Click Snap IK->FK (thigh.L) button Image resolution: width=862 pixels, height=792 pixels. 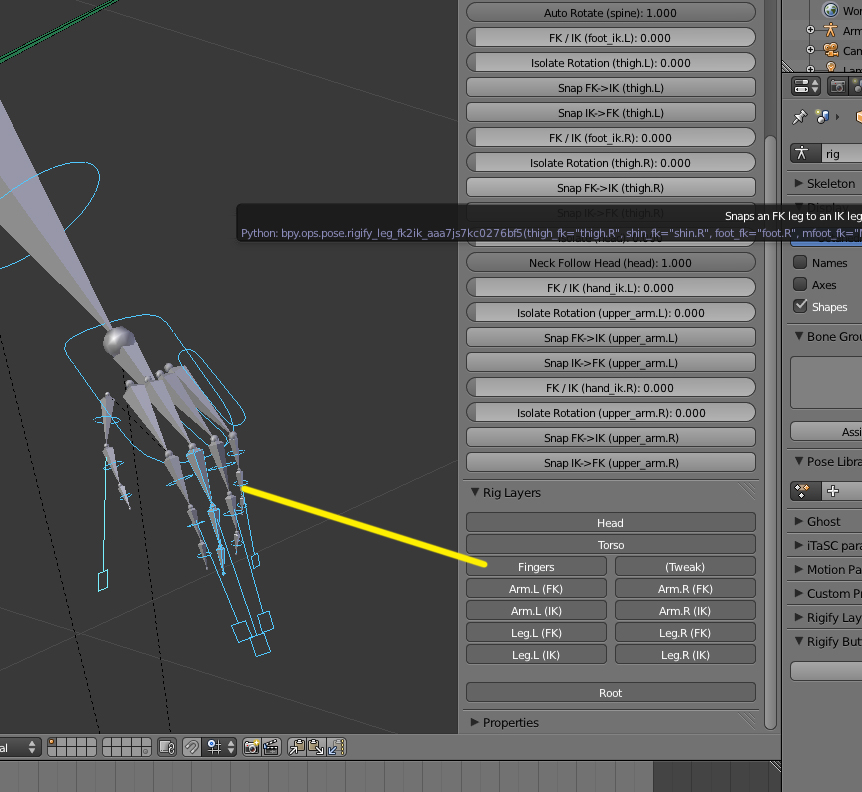[611, 113]
